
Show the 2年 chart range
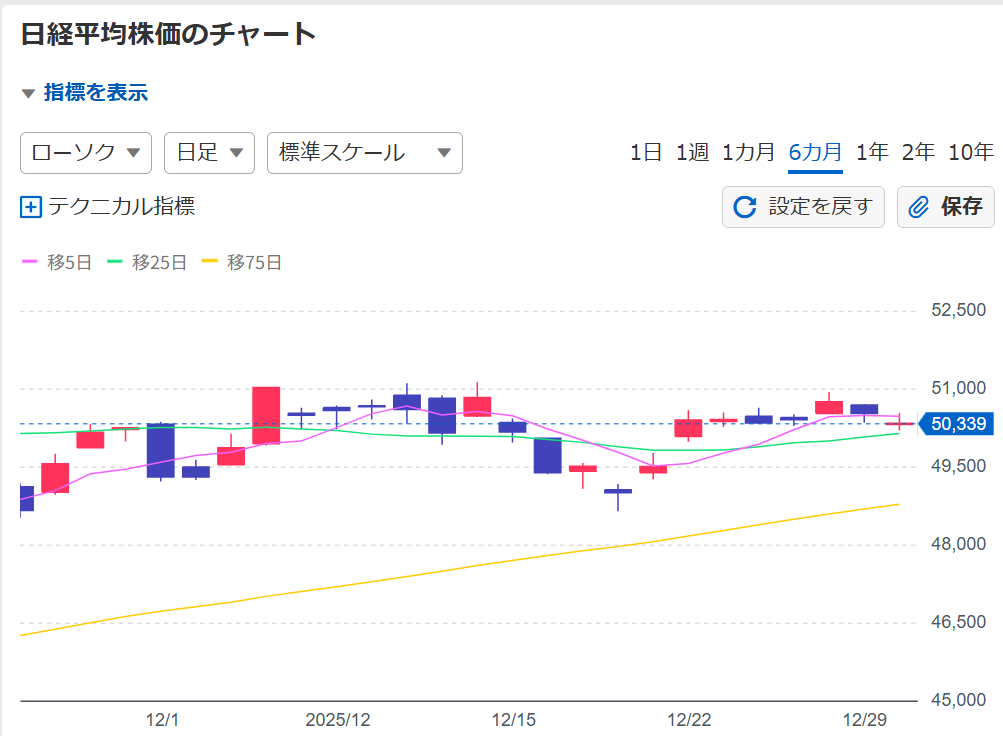[918, 153]
